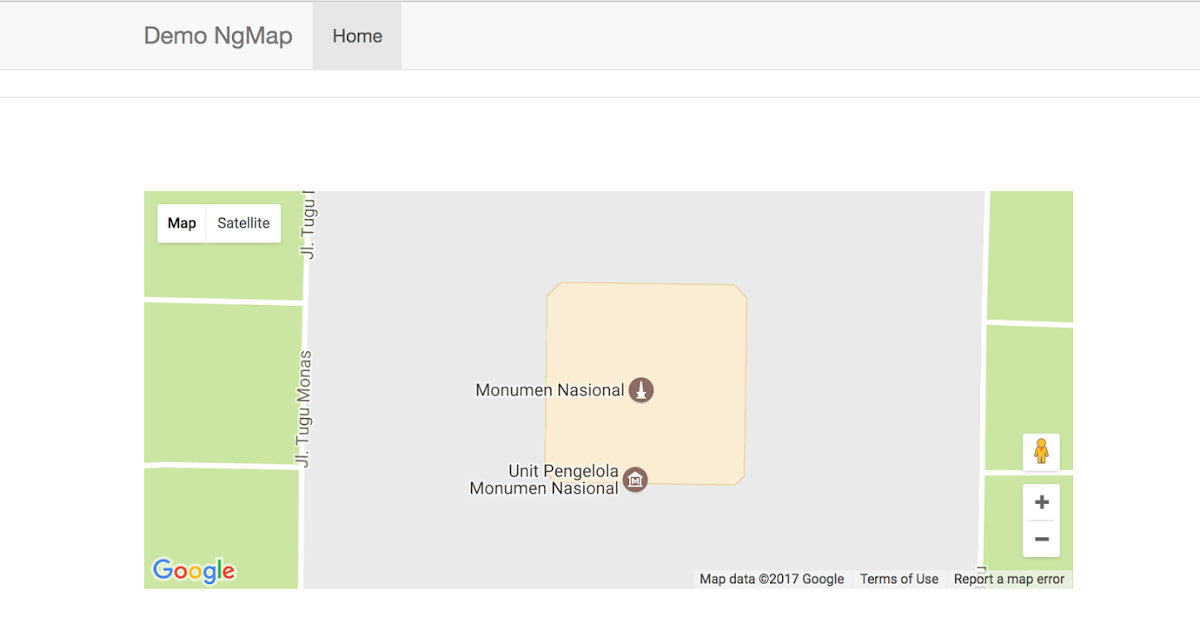Click the Map data ©2017 Google attribution
1200x630 pixels.
click(772, 578)
